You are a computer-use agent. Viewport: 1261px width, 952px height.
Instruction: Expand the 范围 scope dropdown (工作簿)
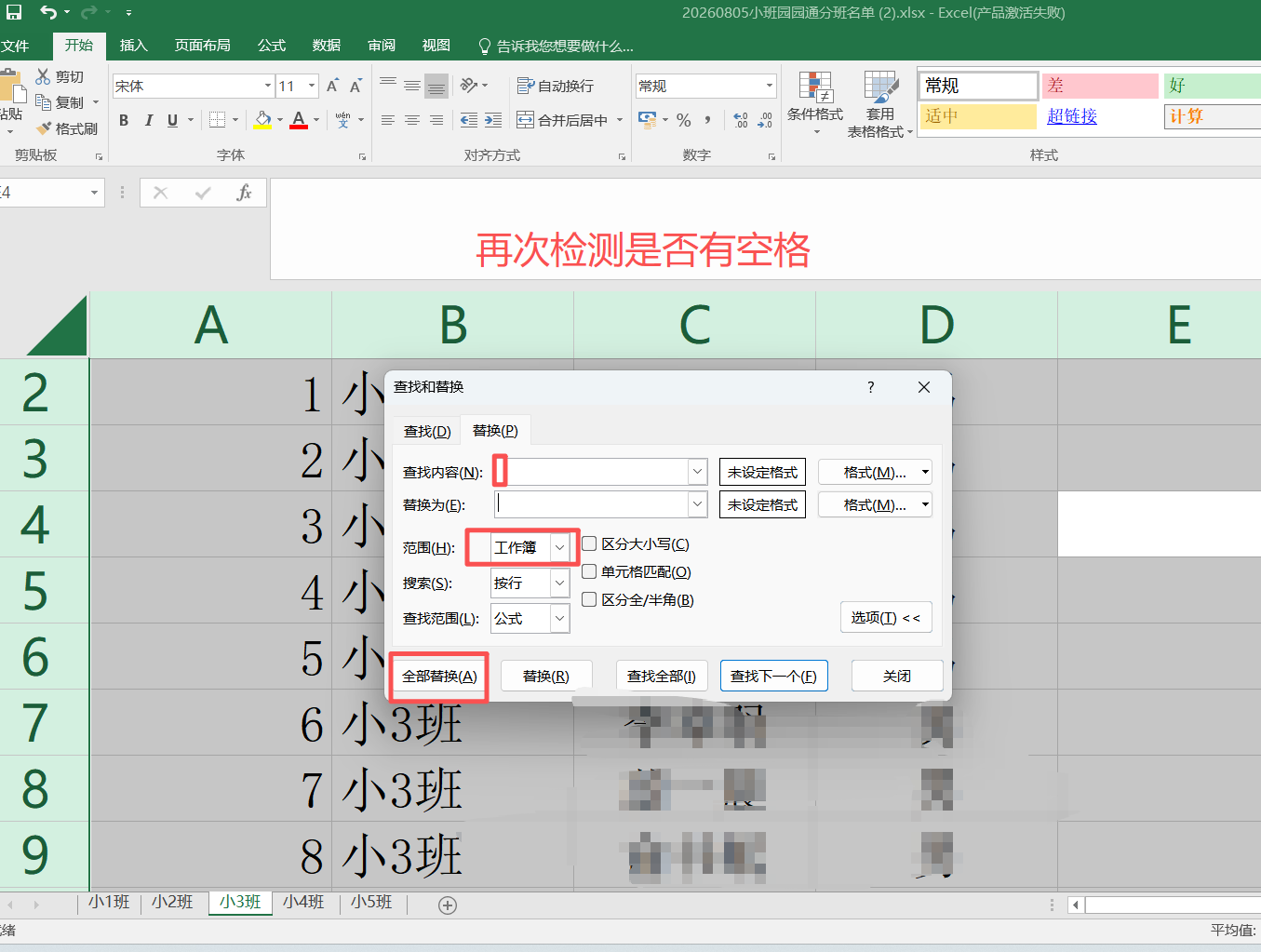559,547
